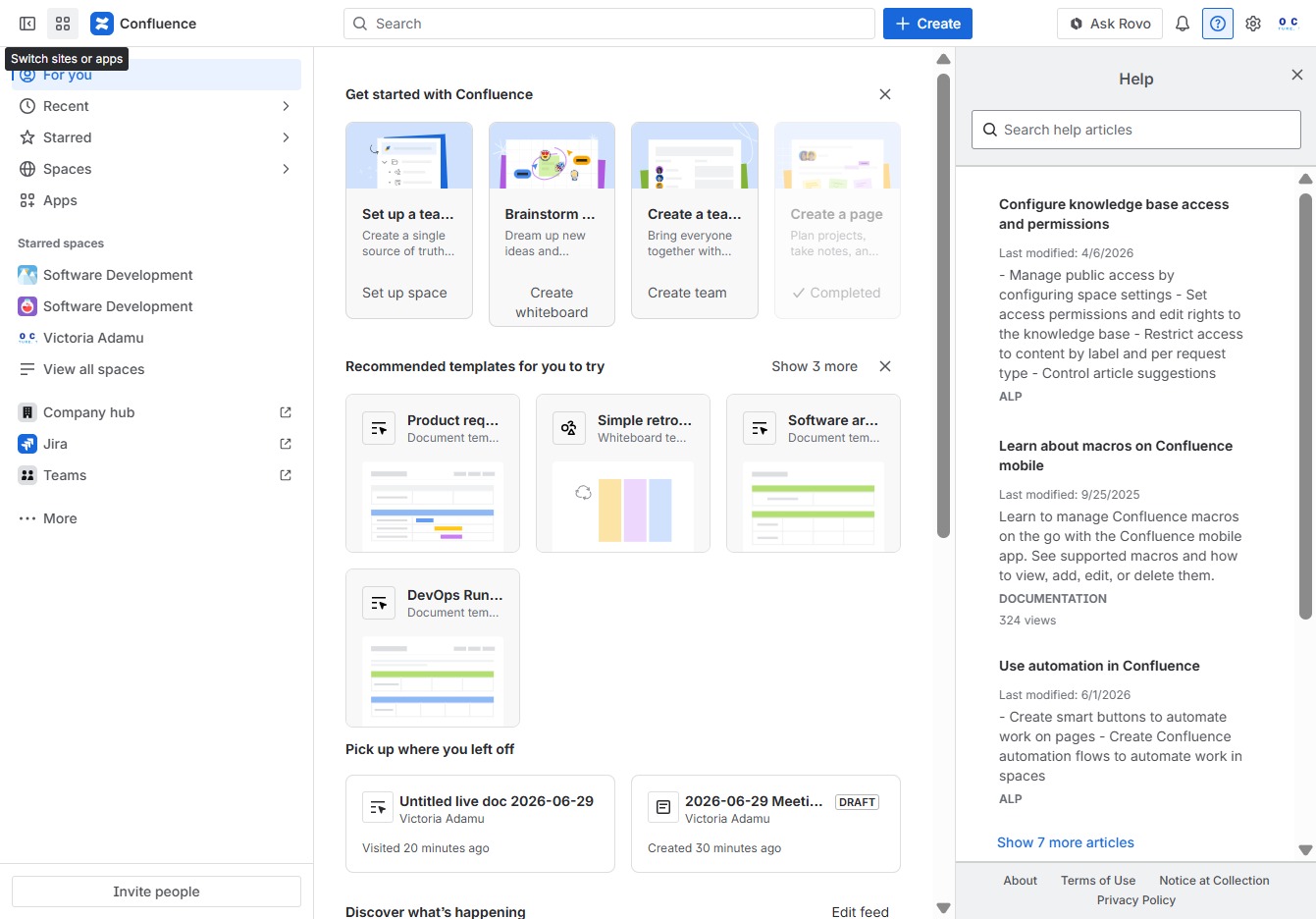Focus the main Search field
The image size is (1316, 919).
click(x=609, y=24)
